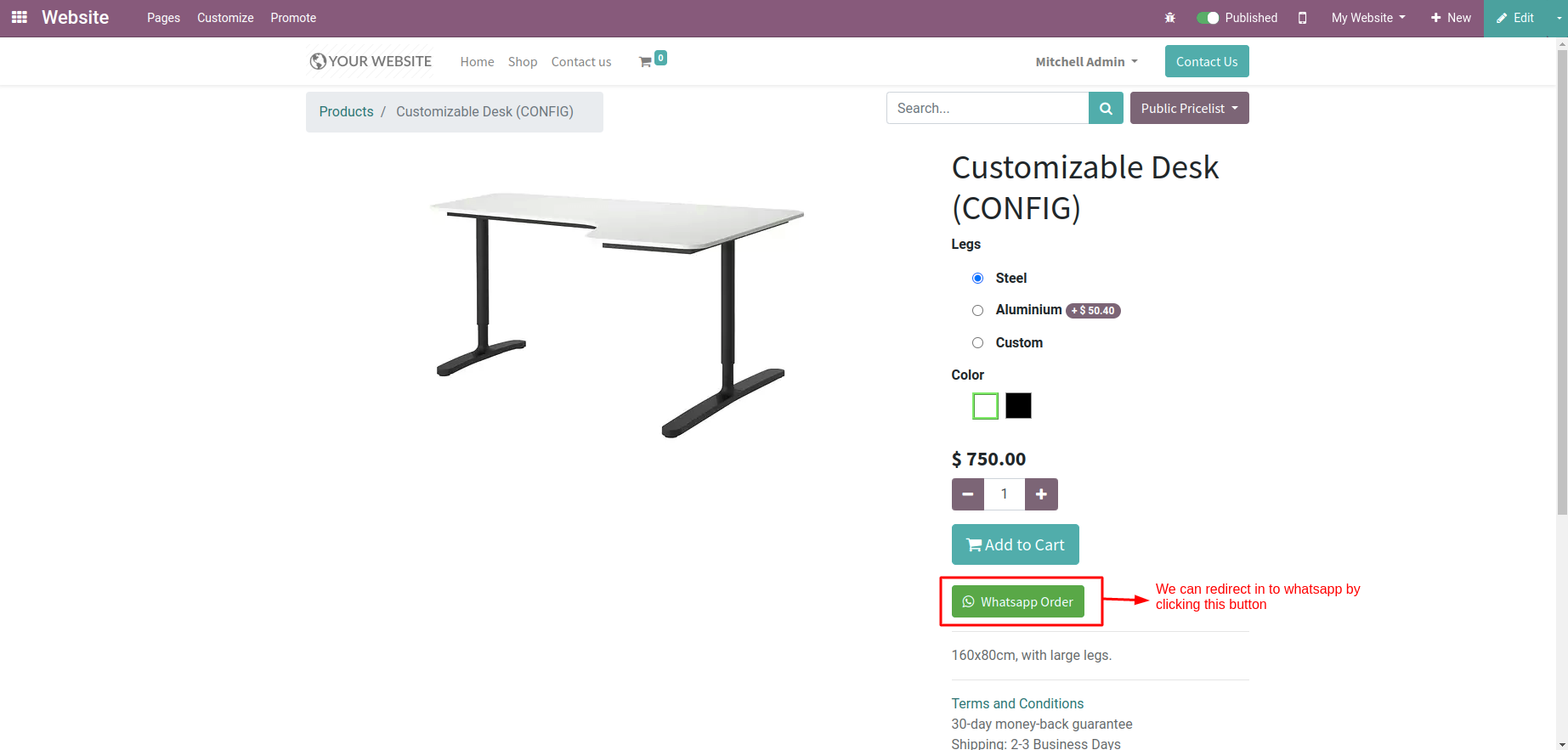1568x750 pixels.
Task: Choose the black color swatch
Action: [1018, 406]
